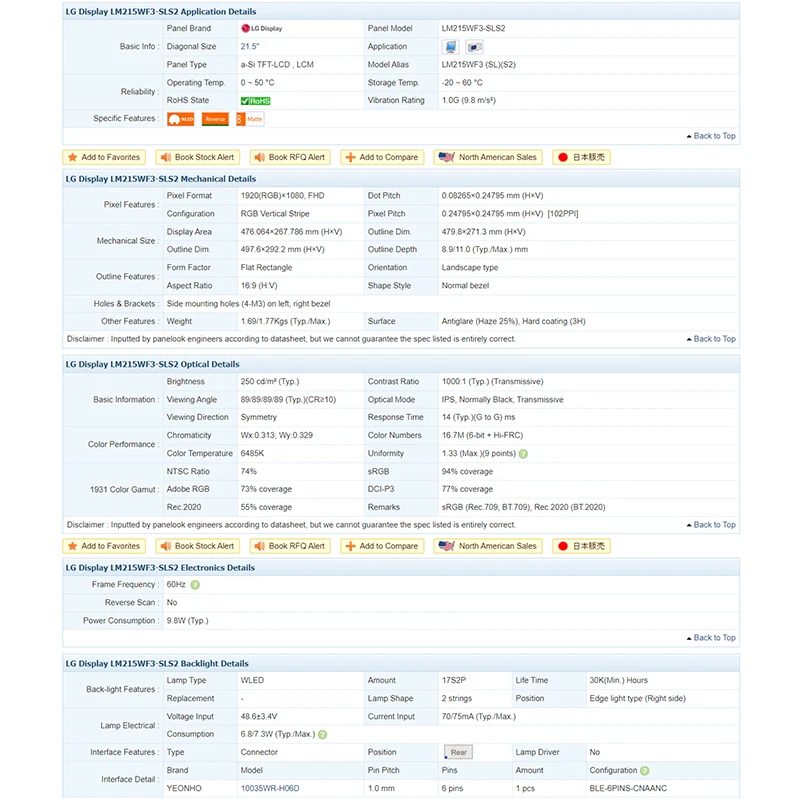Click Book RFQ Alert above Mechanical Details
The width and height of the screenshot is (800, 800).
tap(290, 157)
